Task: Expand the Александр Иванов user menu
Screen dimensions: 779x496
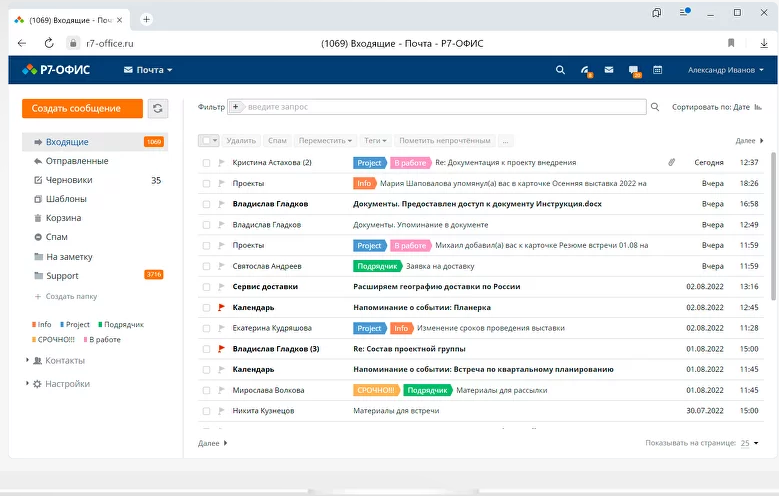Action: coord(726,70)
